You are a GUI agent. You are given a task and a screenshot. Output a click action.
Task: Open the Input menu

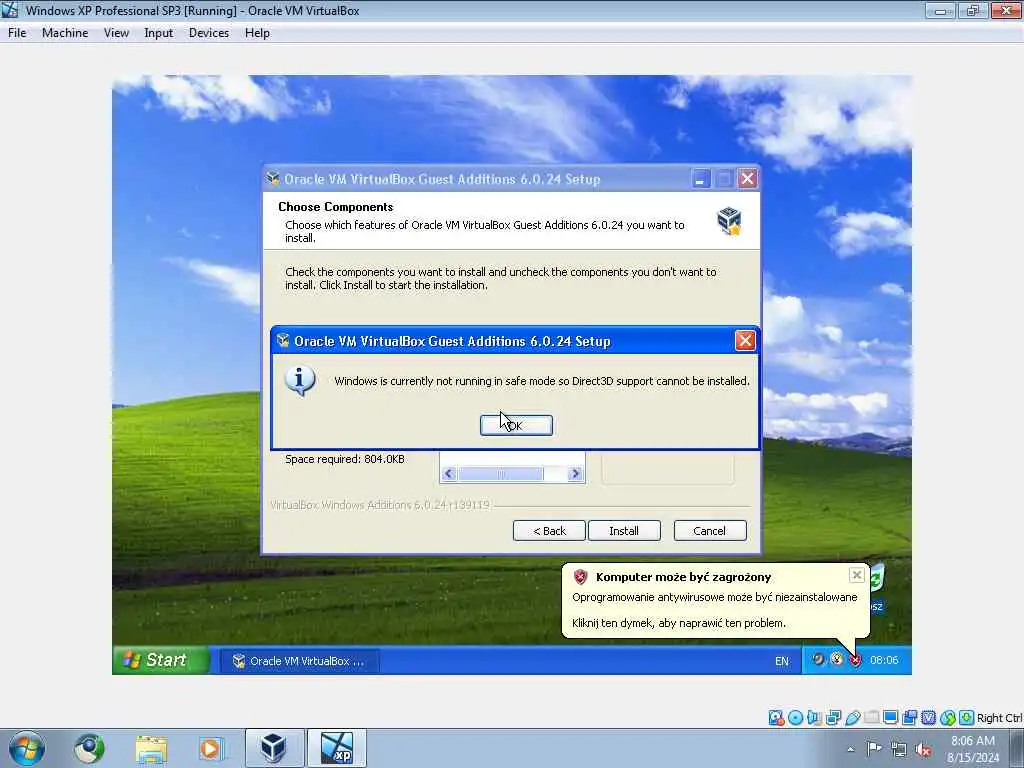(x=158, y=33)
